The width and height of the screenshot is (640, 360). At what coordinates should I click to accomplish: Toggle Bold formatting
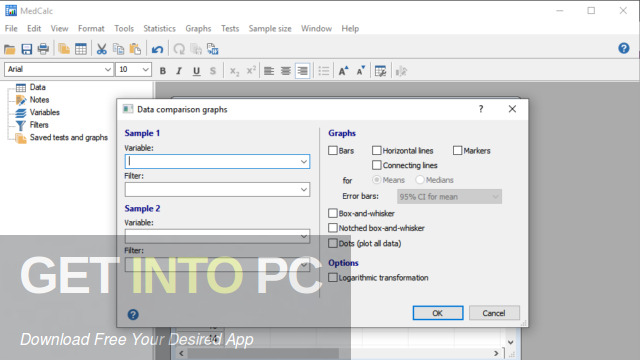point(163,71)
